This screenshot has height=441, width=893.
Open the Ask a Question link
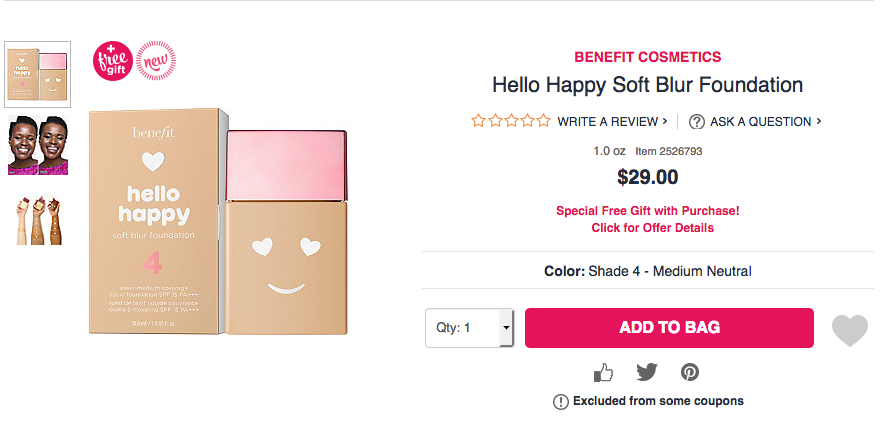click(765, 122)
